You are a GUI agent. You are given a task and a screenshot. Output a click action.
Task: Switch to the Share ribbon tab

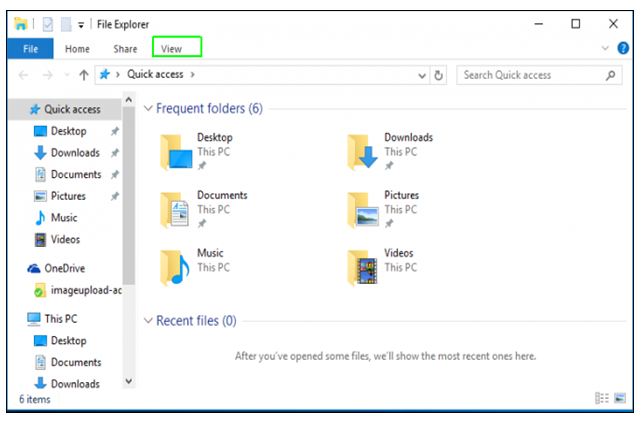[x=125, y=49]
